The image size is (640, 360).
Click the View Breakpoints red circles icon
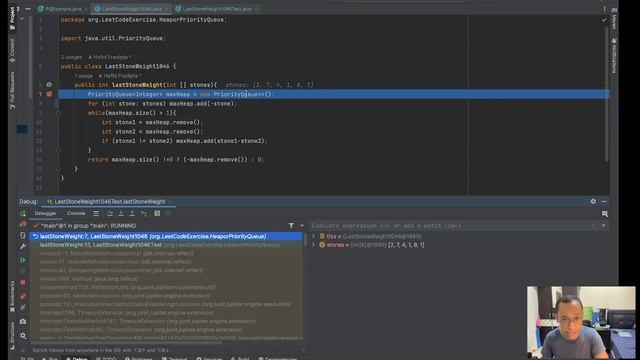(23, 296)
